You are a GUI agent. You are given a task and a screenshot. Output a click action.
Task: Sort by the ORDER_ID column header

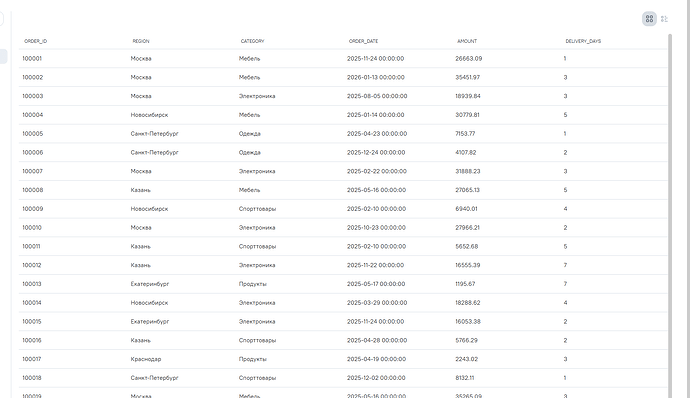[x=36, y=41]
